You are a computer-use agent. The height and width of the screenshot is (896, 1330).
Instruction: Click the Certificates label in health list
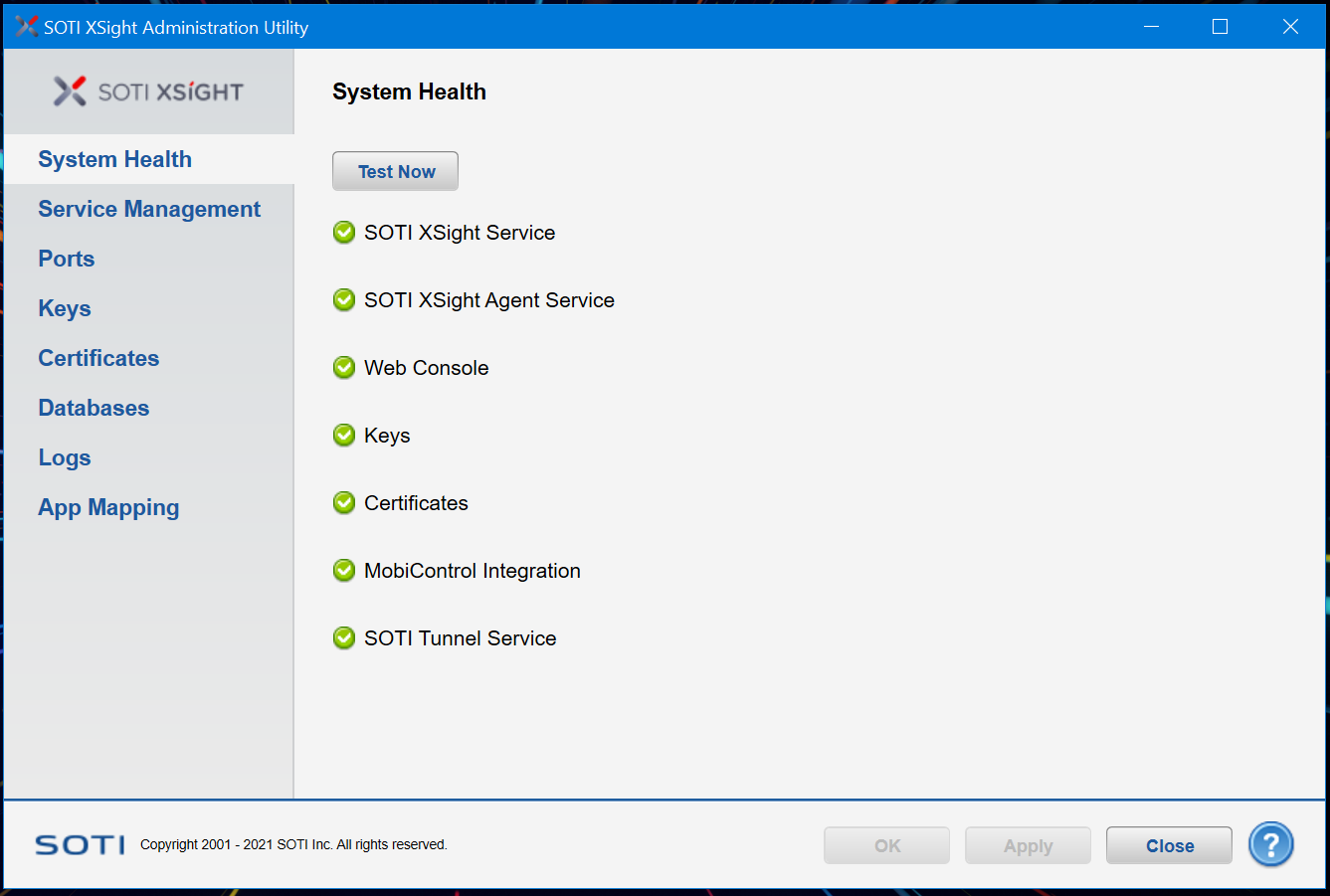416,503
